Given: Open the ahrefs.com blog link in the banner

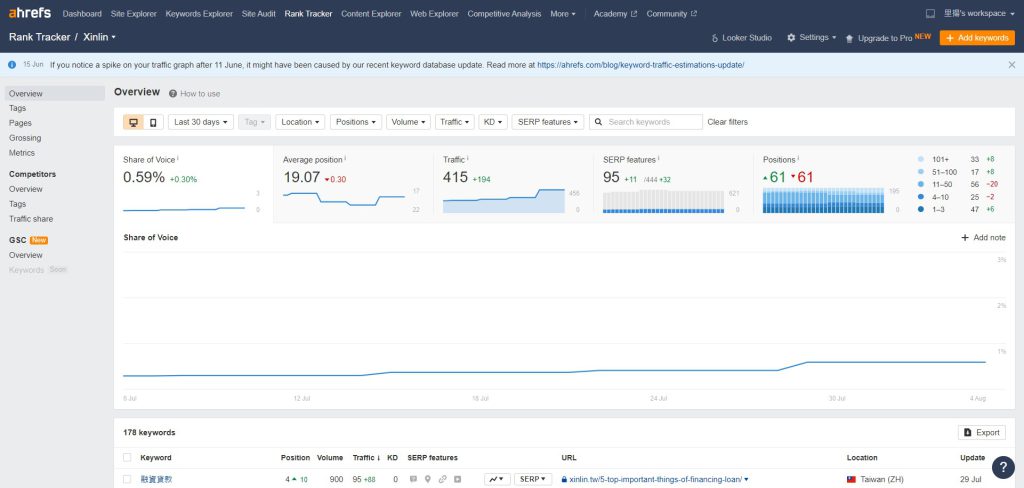Looking at the screenshot, I should 641,65.
